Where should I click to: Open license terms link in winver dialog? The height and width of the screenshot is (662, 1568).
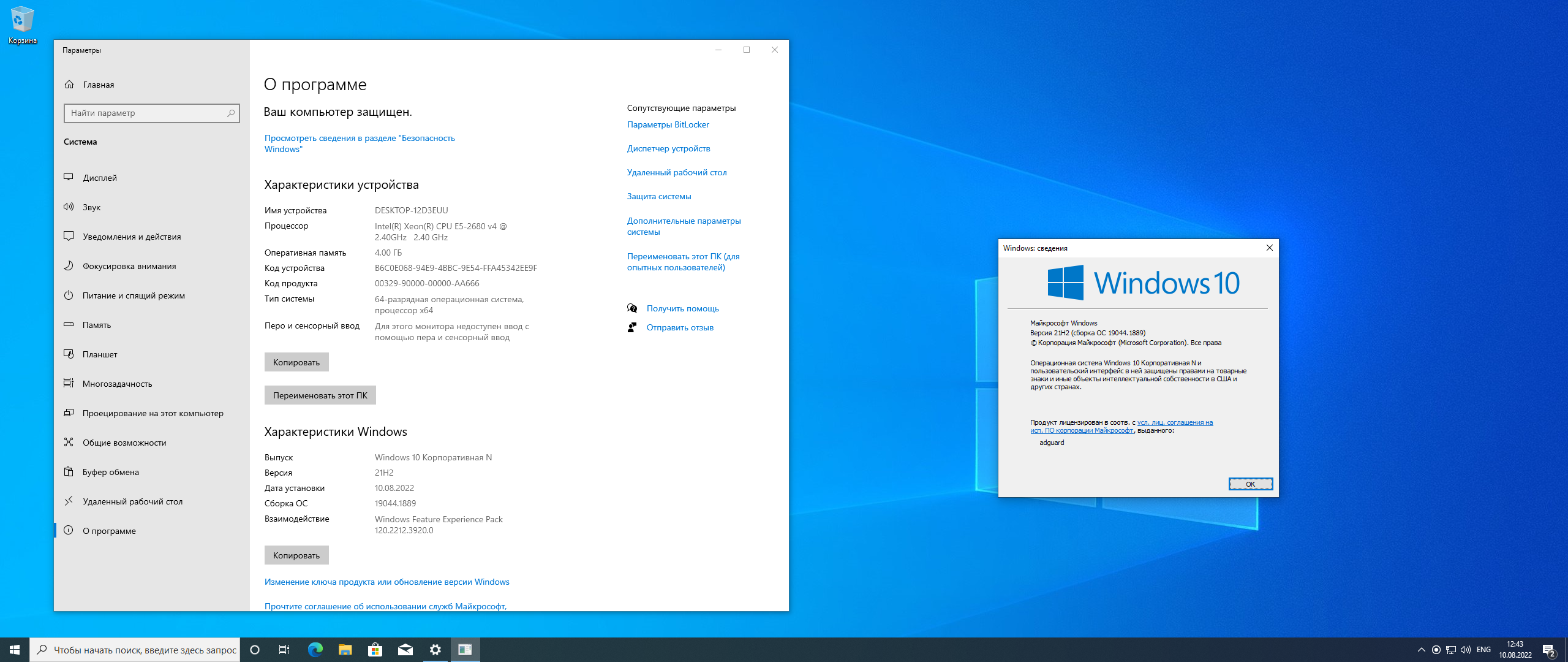click(x=1121, y=426)
